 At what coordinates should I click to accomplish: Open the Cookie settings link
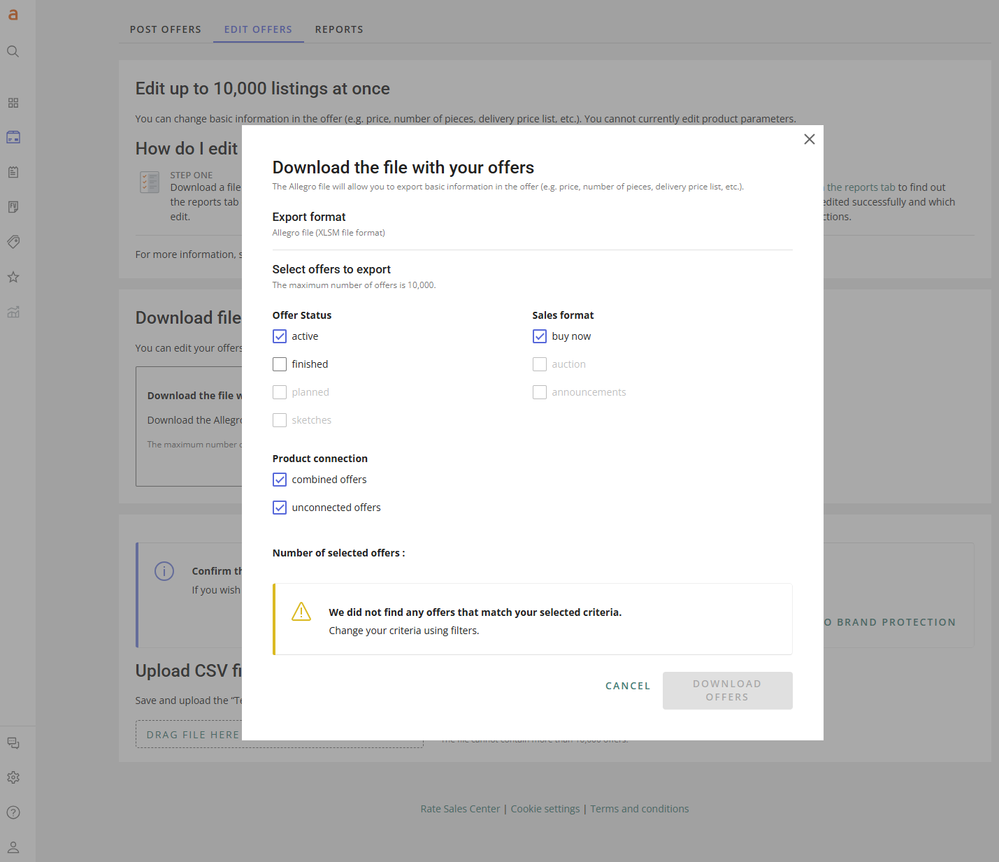[545, 809]
